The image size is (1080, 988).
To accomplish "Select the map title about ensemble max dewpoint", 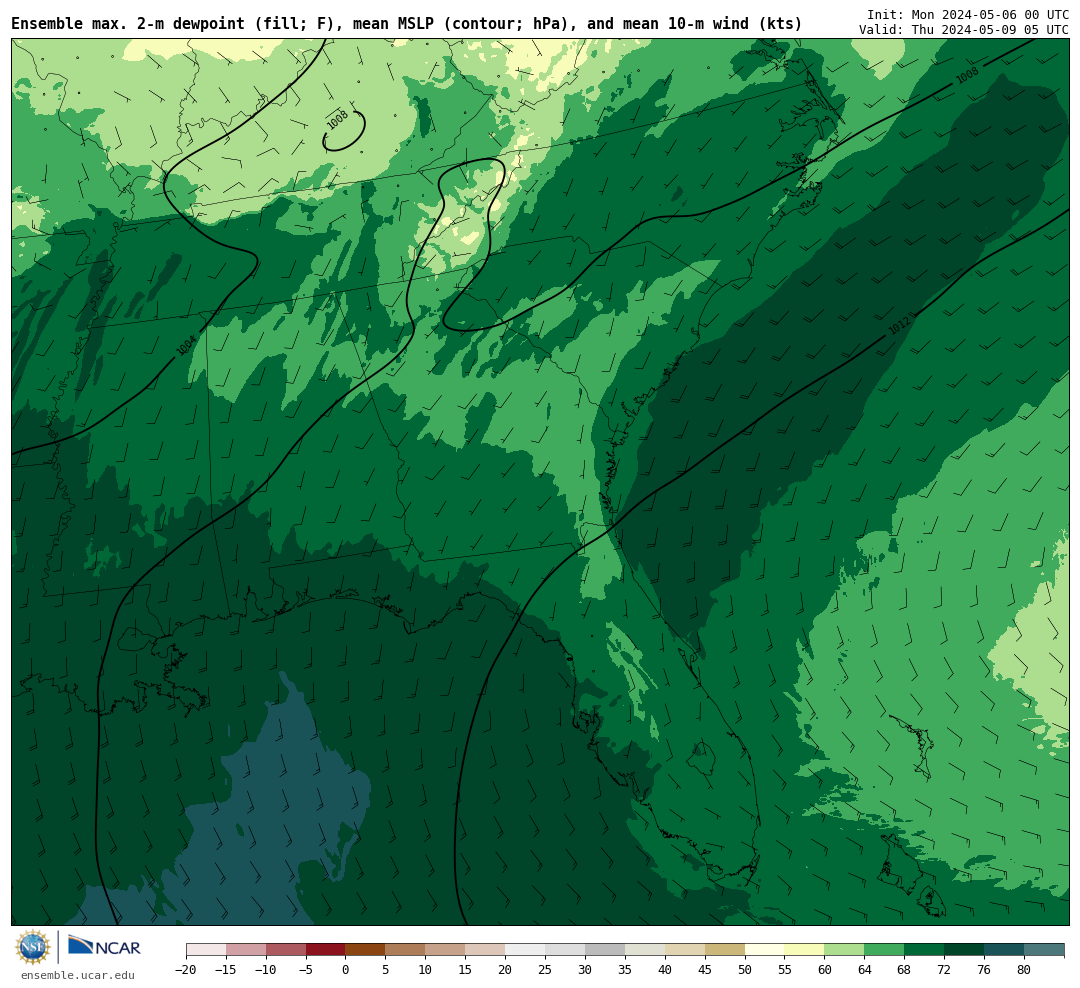I will coord(406,24).
